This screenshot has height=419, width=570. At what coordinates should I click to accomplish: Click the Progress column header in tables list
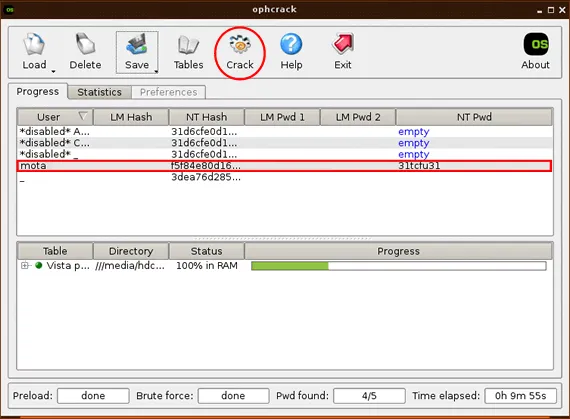coord(398,251)
